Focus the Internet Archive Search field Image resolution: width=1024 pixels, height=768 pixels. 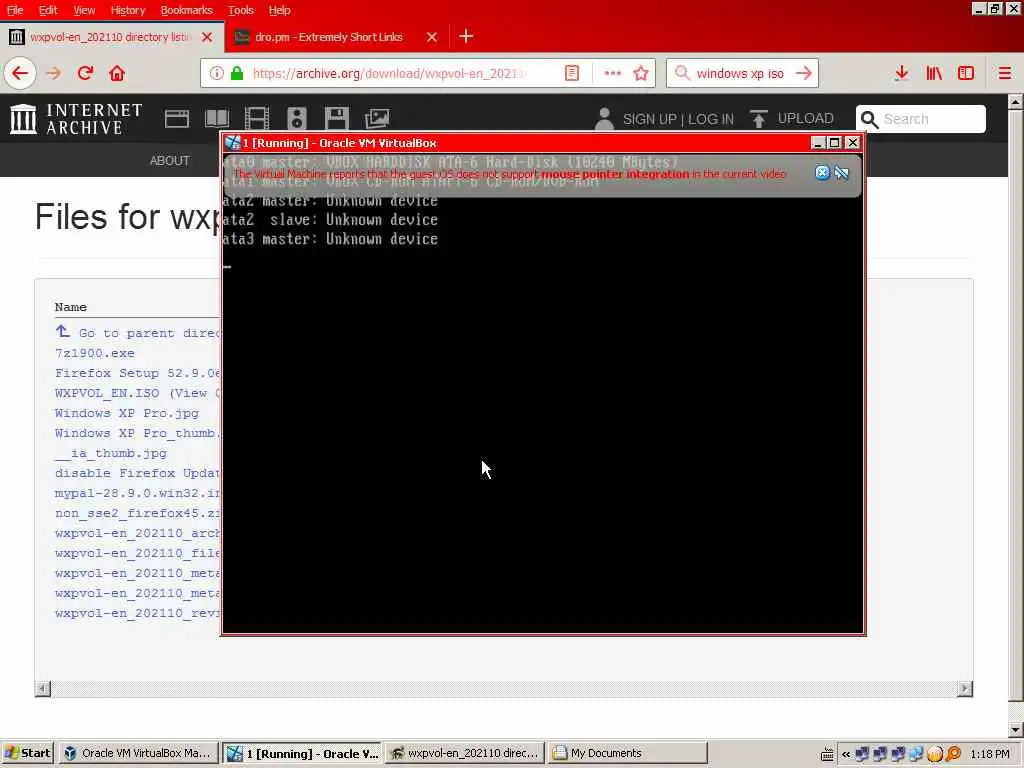(921, 119)
